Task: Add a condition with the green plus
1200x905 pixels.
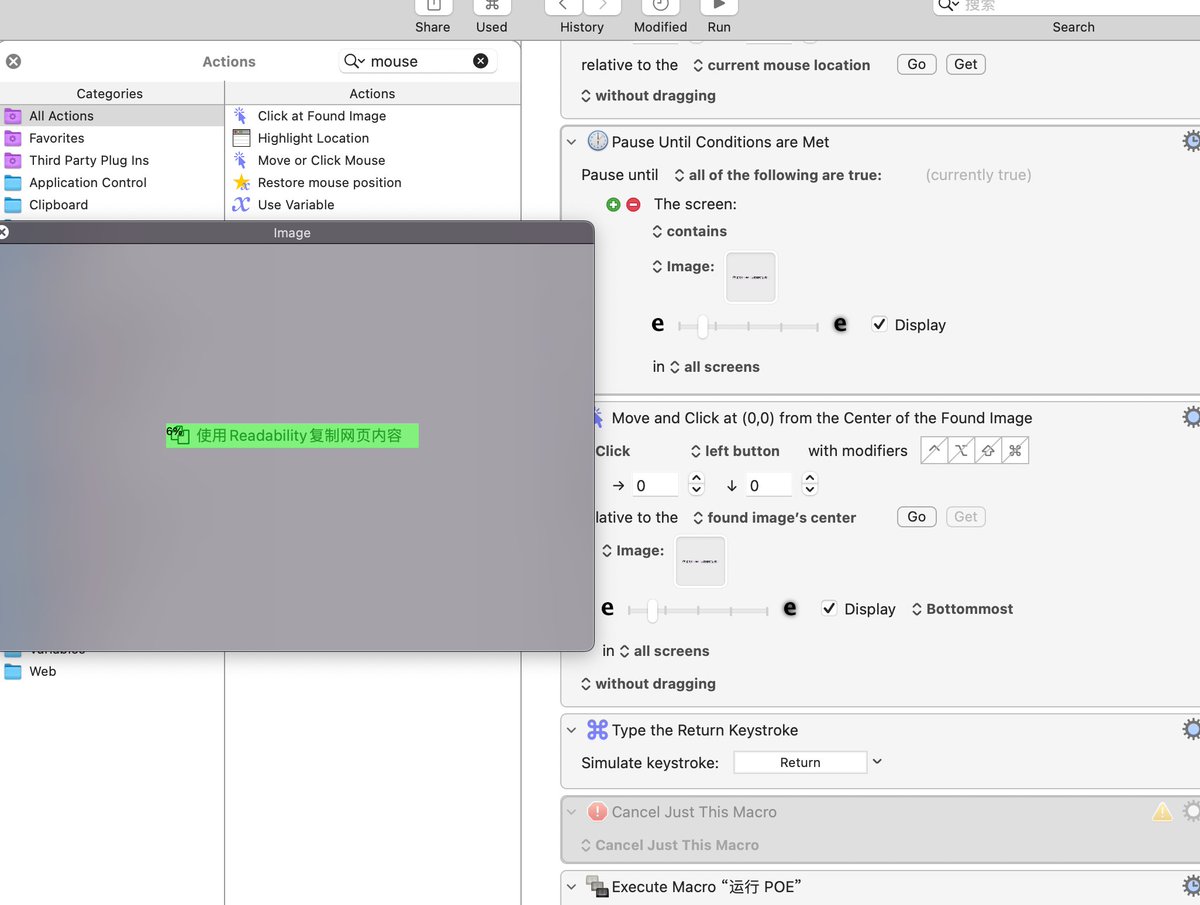Action: tap(613, 204)
